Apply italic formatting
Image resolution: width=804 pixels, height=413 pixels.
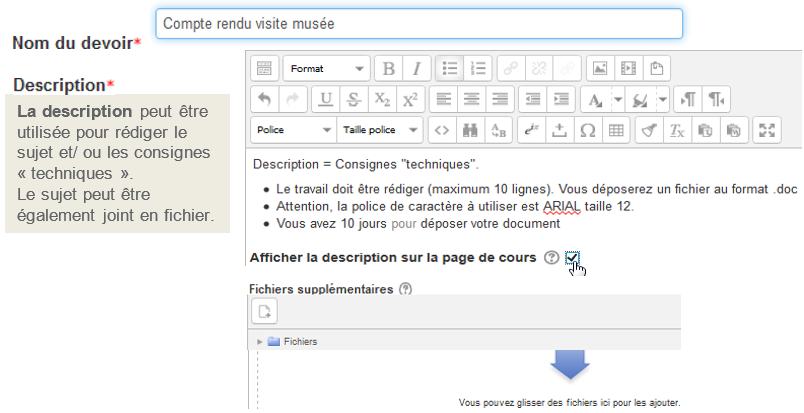[415, 69]
